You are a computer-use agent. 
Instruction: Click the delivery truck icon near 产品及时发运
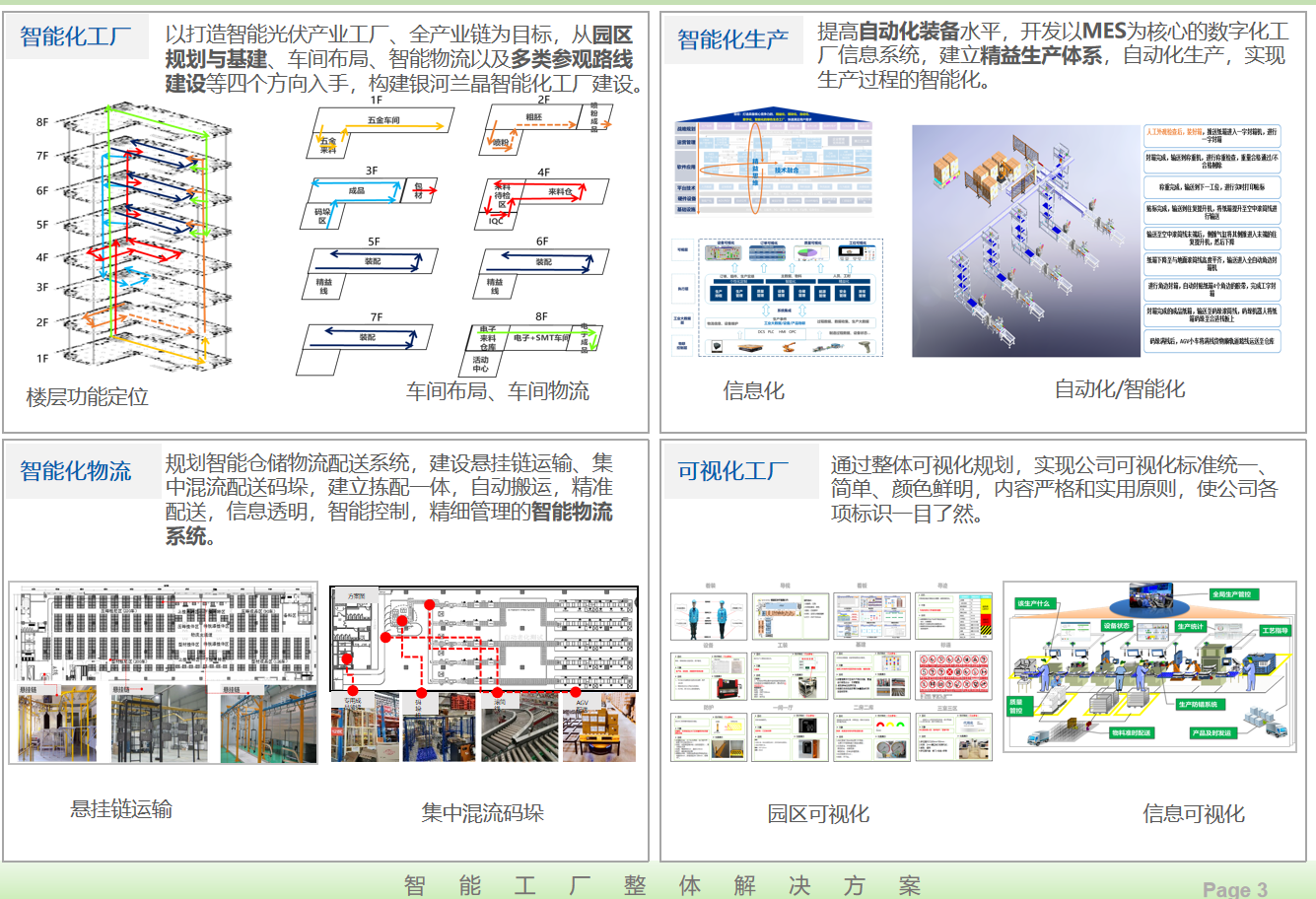[x=1276, y=729]
